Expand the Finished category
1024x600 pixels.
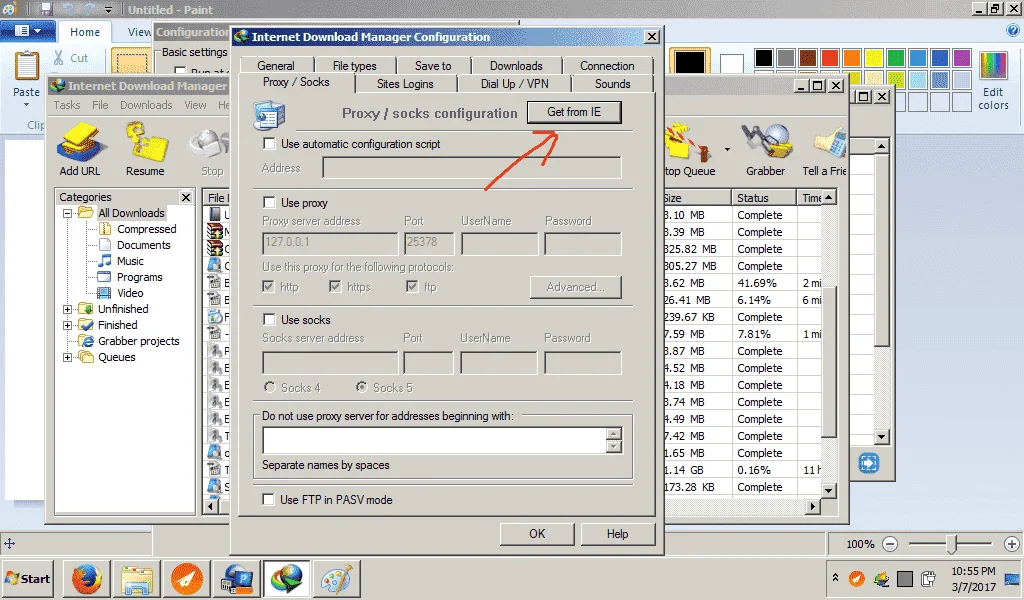tap(67, 325)
